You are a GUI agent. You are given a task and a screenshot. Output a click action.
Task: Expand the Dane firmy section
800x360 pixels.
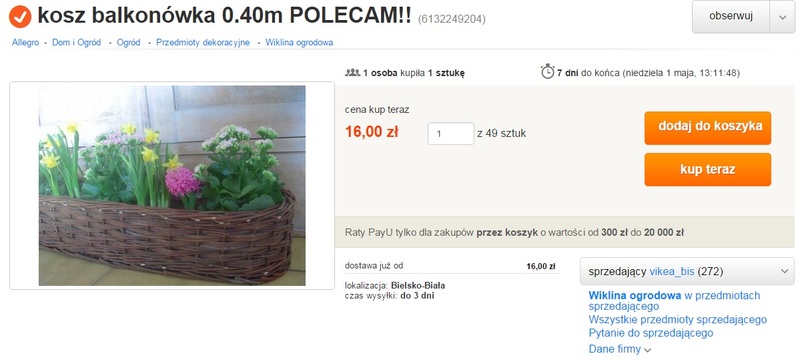(x=620, y=350)
